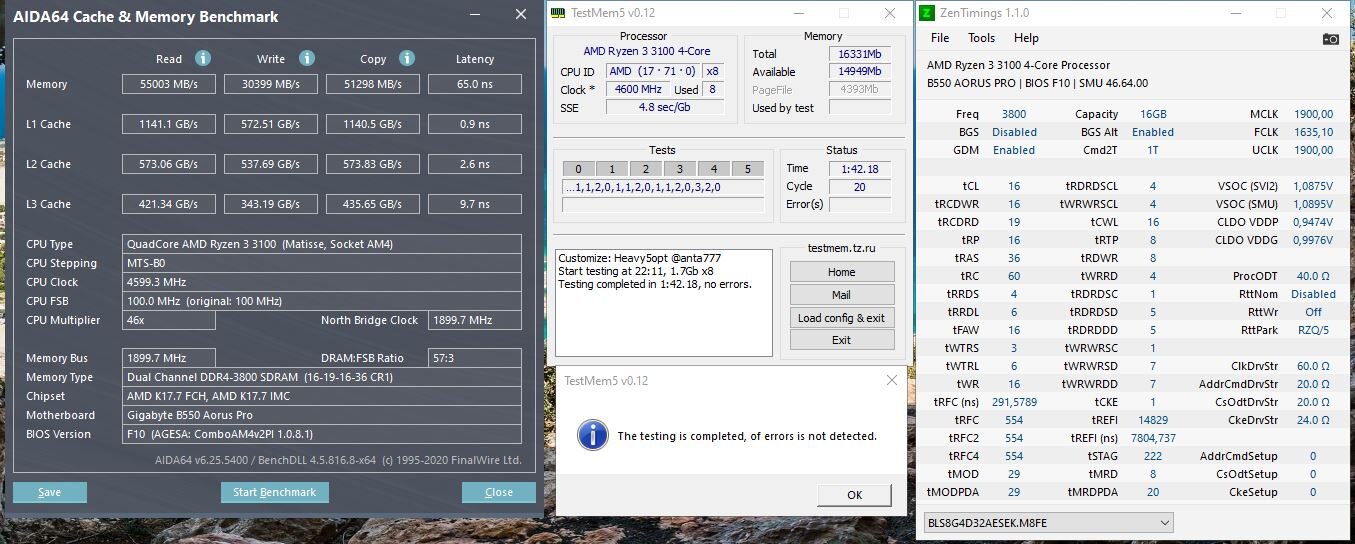
Task: Click the ZenTimings title bar logo icon
Action: (x=927, y=13)
